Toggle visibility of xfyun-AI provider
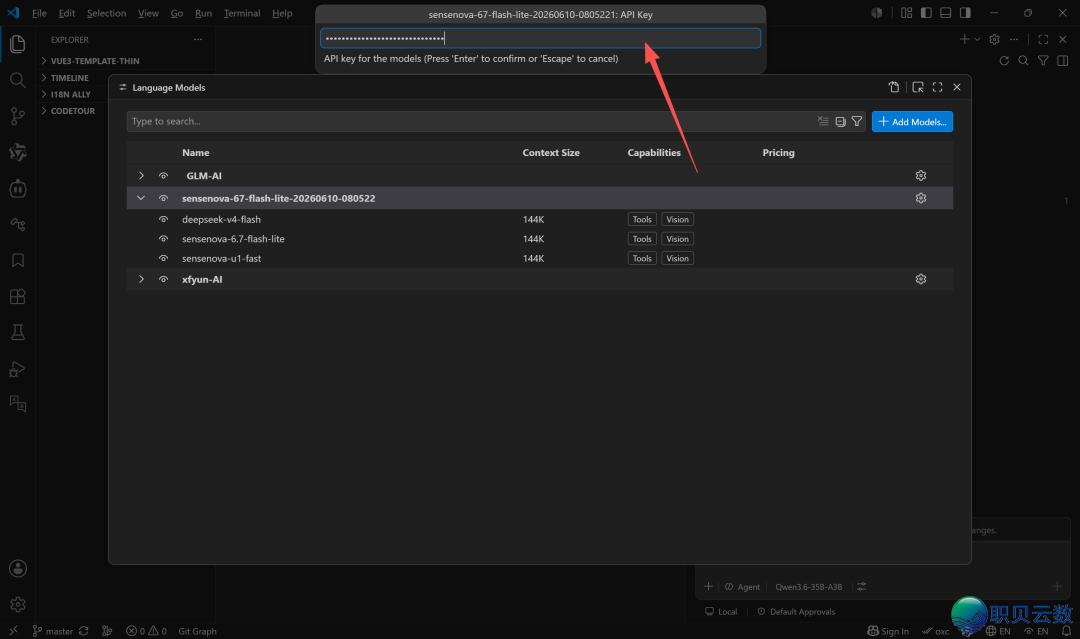This screenshot has width=1080, height=639. click(163, 280)
